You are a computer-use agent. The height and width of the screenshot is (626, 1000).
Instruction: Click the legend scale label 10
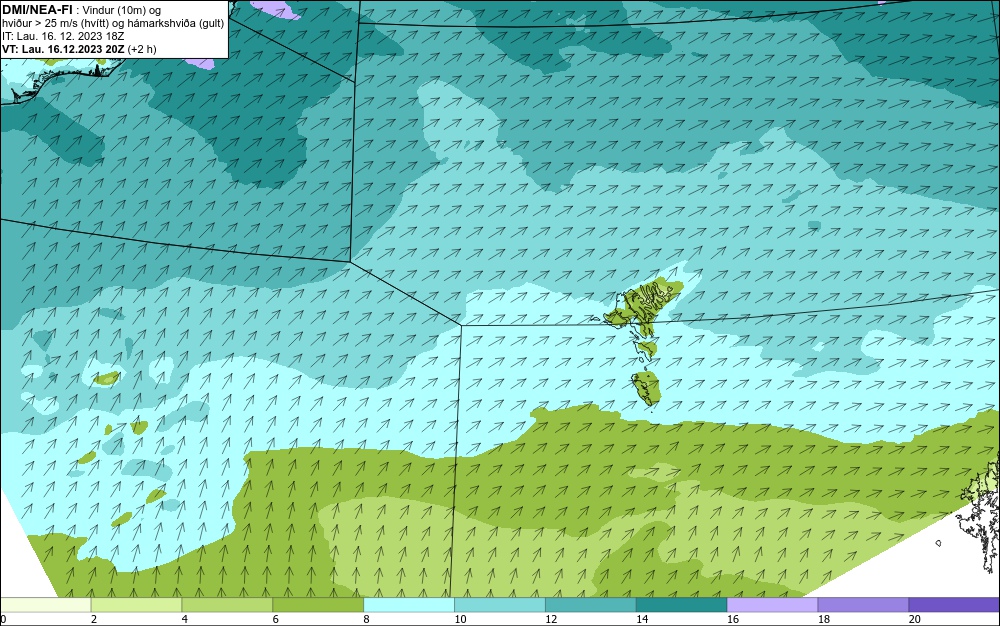point(460,619)
